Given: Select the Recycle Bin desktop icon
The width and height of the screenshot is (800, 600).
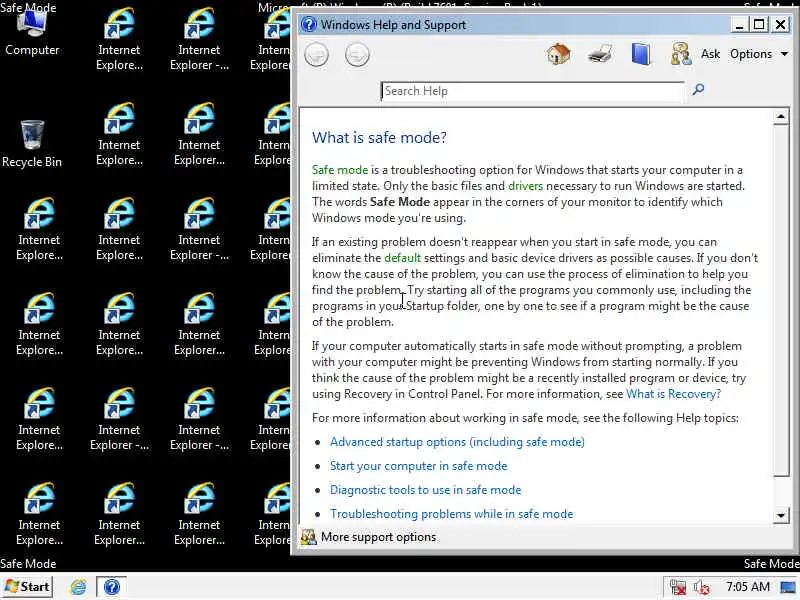Looking at the screenshot, I should tap(32, 143).
